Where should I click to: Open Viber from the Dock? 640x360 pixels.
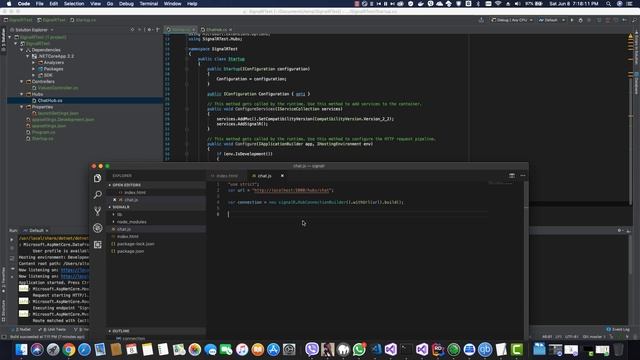(x=312, y=349)
